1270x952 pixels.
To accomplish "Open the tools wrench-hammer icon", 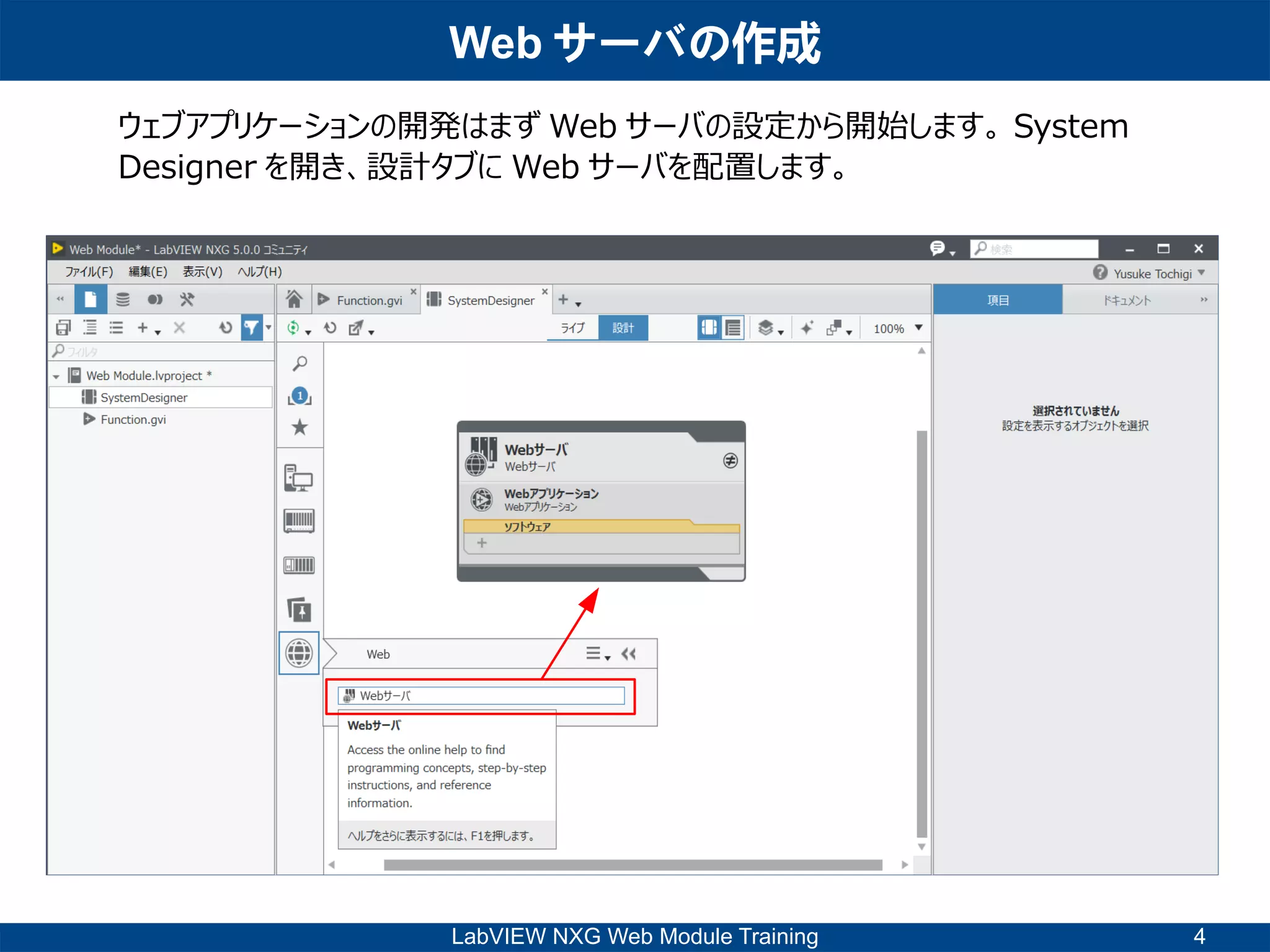I will pos(187,300).
